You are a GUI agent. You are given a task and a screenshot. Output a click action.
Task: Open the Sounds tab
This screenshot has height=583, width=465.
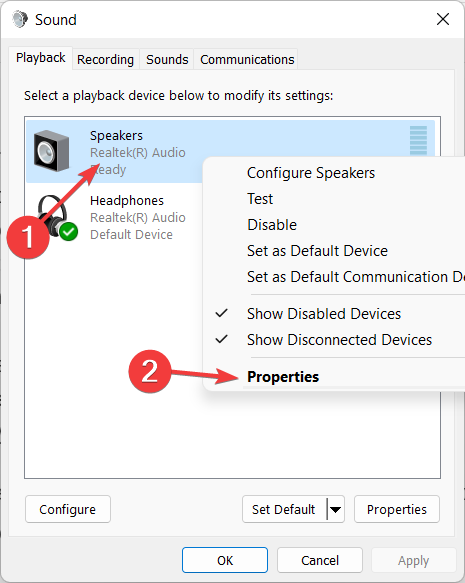(167, 59)
